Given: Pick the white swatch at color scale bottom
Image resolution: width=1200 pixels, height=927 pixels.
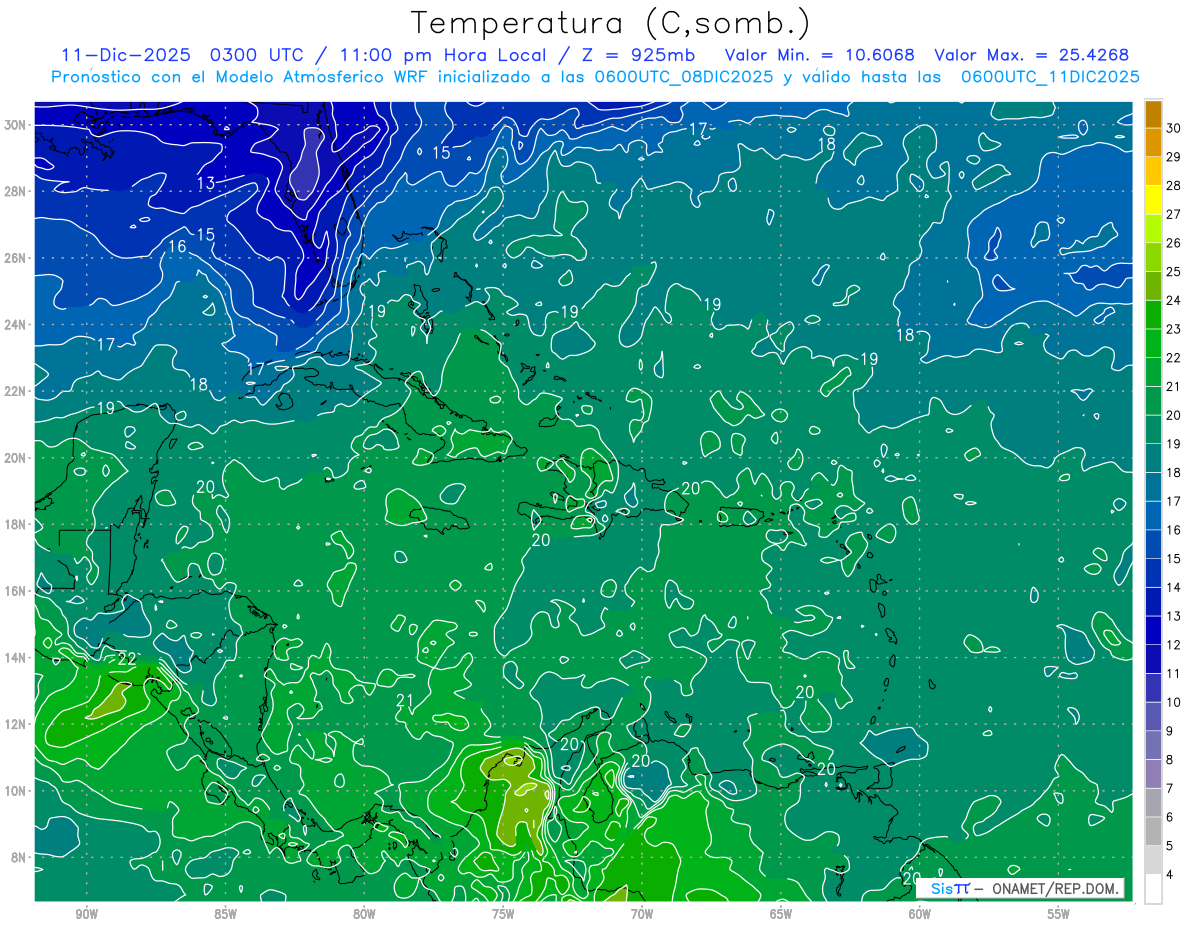Looking at the screenshot, I should pyautogui.click(x=1153, y=889).
